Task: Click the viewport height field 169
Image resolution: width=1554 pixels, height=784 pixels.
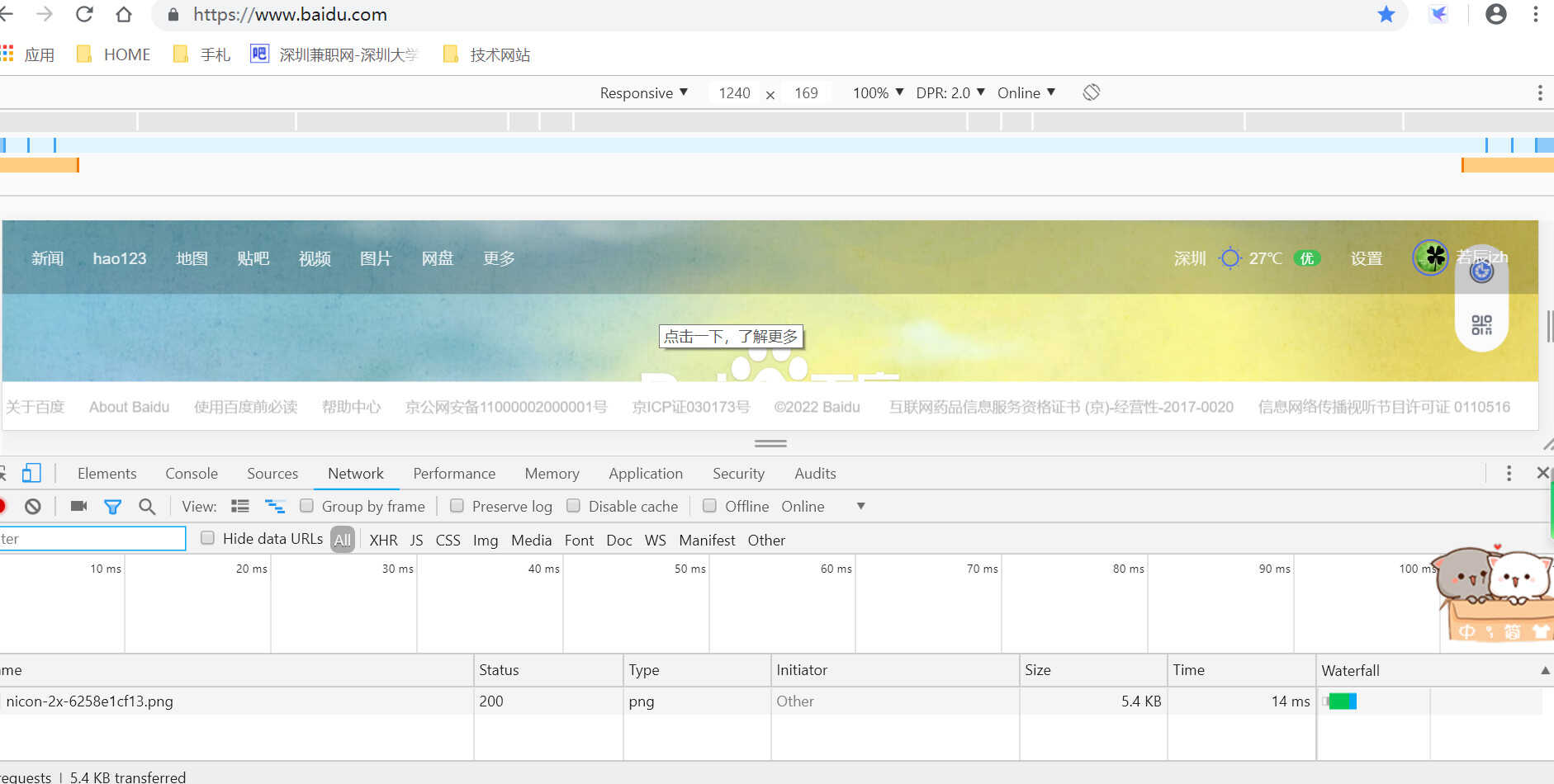Action: 806,92
